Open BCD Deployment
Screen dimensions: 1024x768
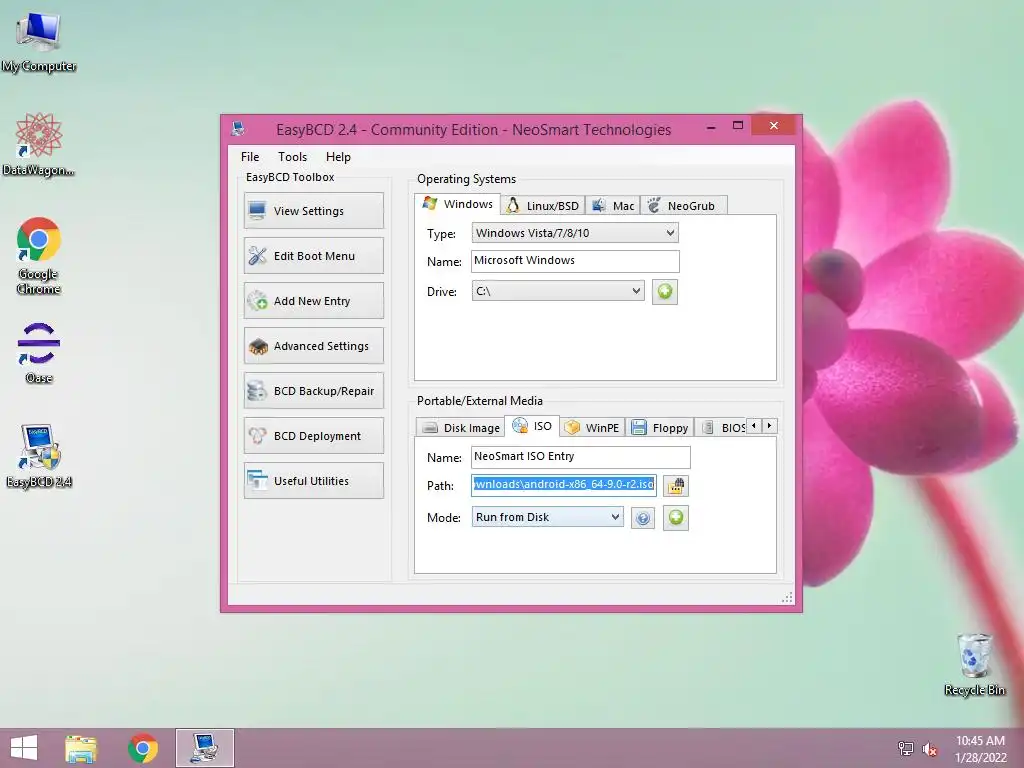tap(313, 436)
